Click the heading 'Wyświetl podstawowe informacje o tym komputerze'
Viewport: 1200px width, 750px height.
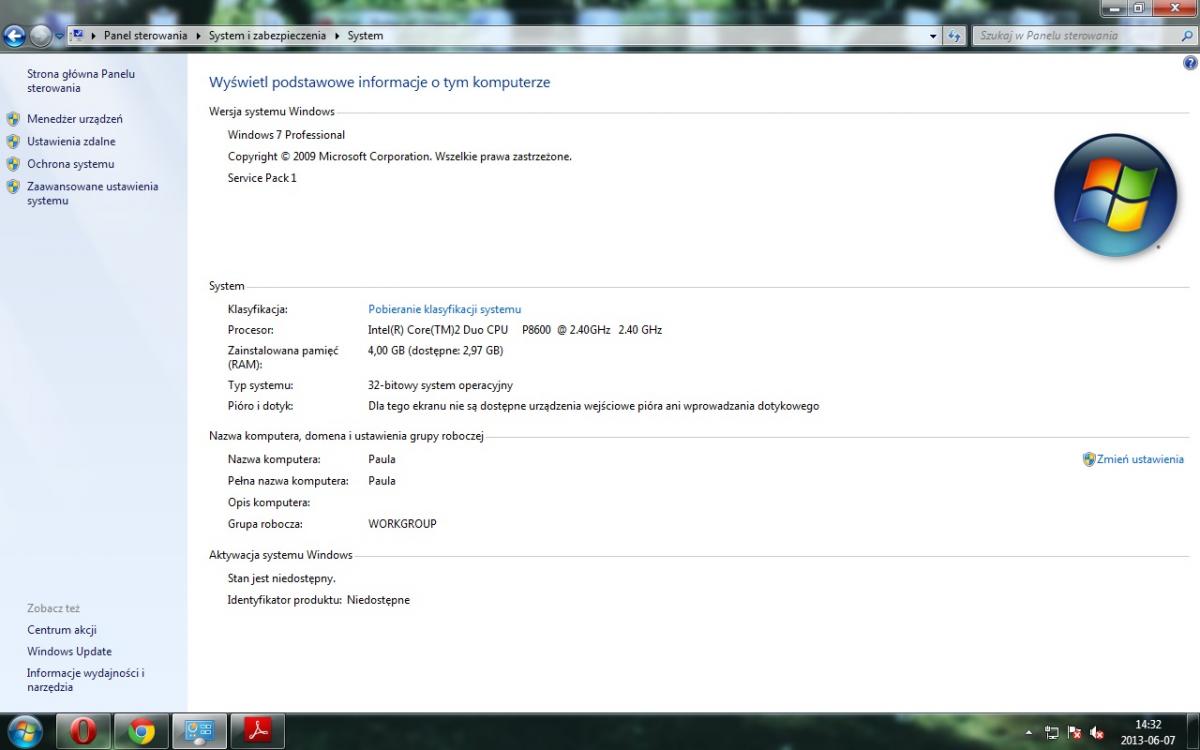click(379, 82)
